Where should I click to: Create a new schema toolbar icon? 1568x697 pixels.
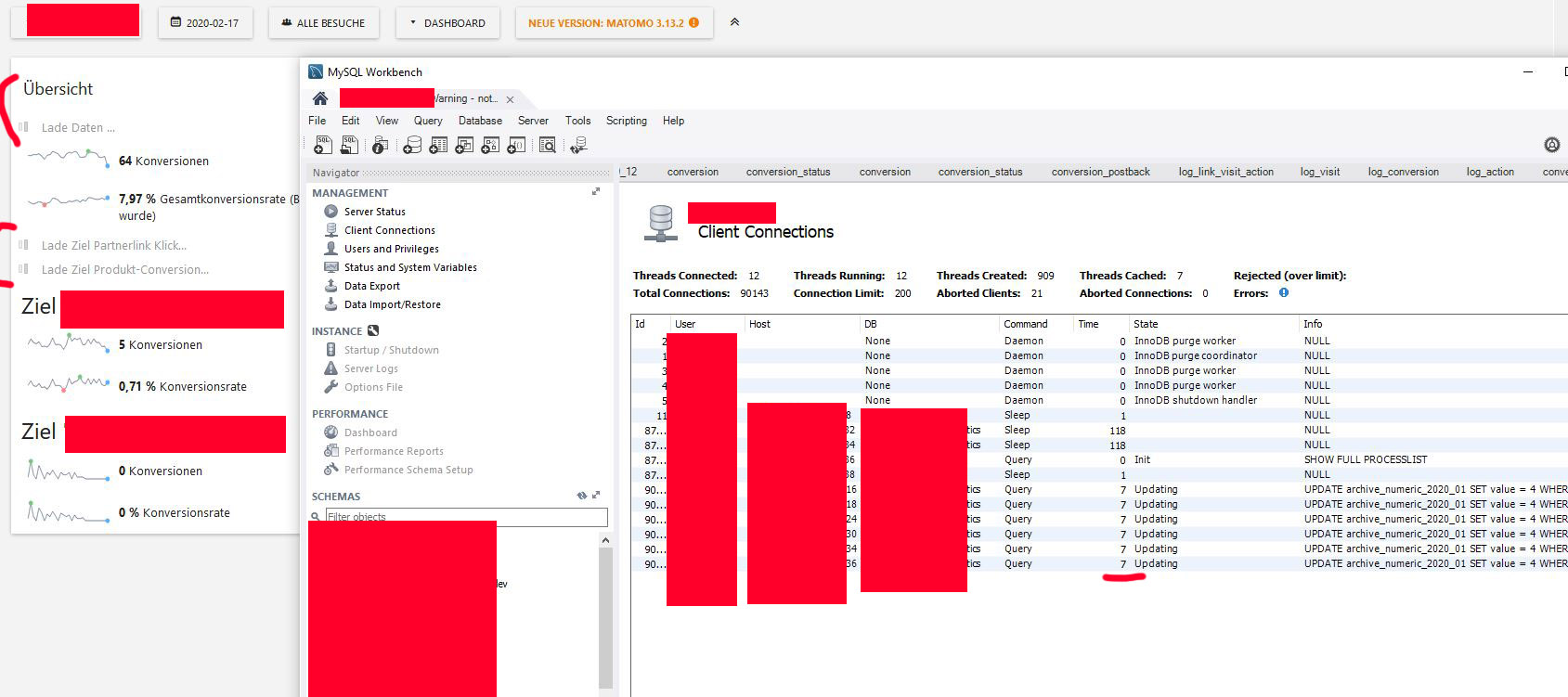click(x=412, y=145)
